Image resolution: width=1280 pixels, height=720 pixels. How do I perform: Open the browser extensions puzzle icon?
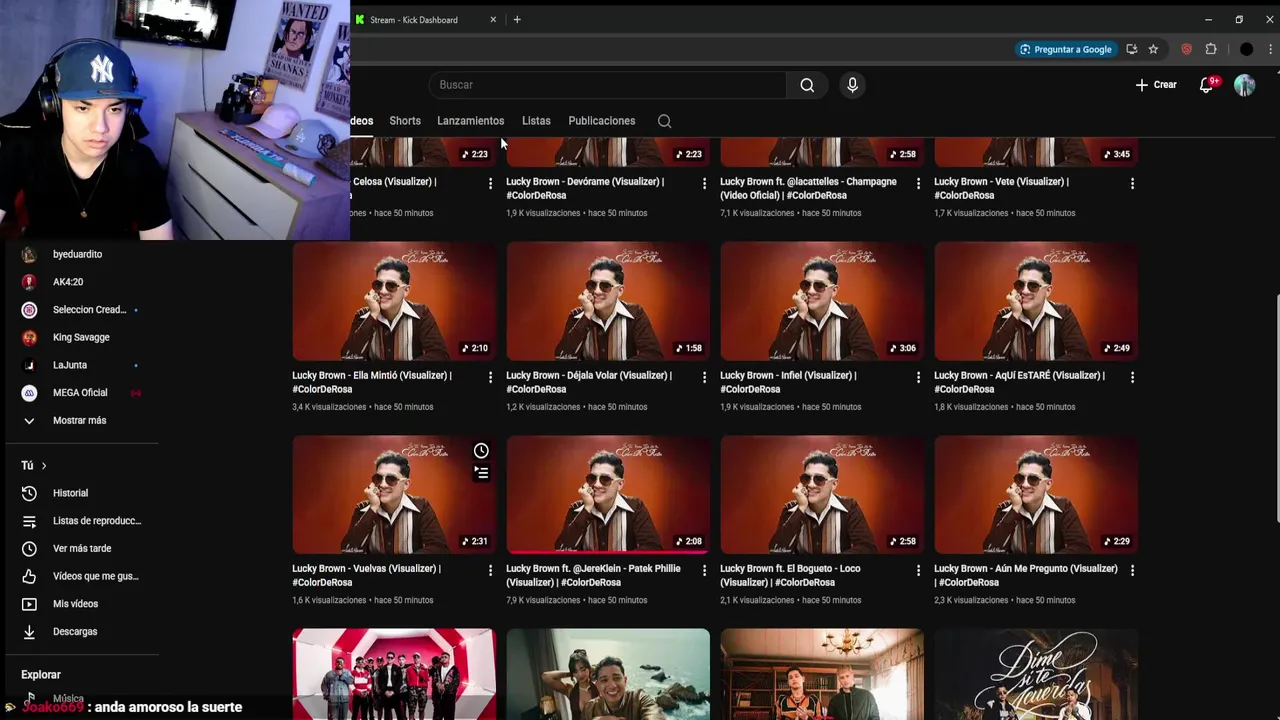[x=1211, y=49]
